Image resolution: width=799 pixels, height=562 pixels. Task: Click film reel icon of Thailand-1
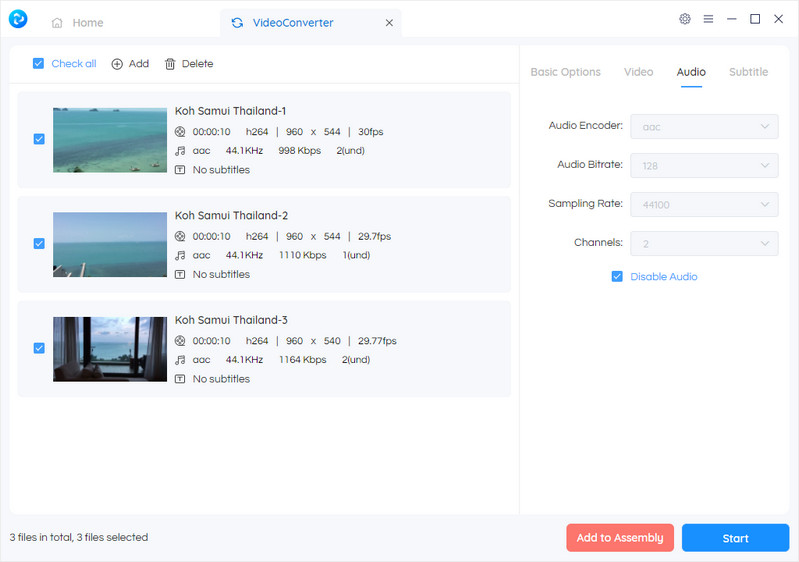(x=180, y=132)
